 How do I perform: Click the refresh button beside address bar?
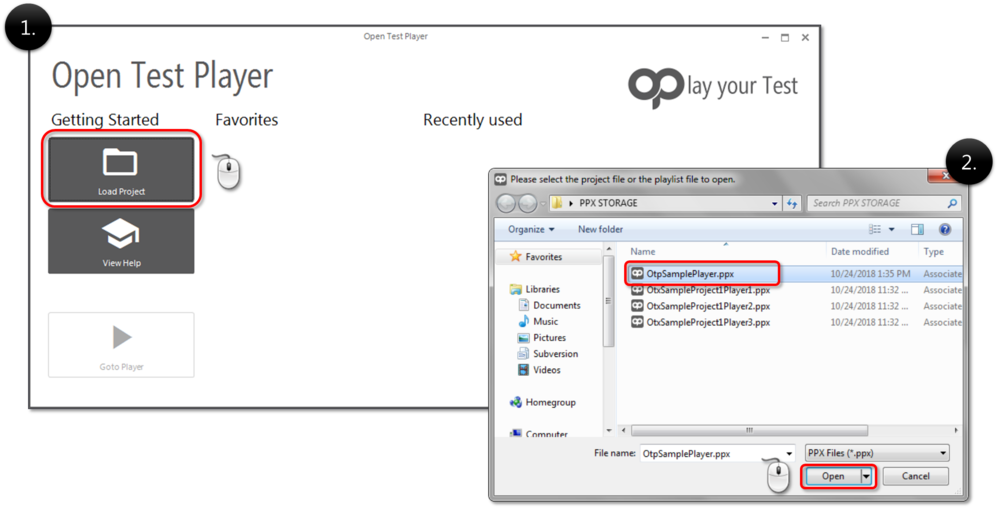pos(791,203)
